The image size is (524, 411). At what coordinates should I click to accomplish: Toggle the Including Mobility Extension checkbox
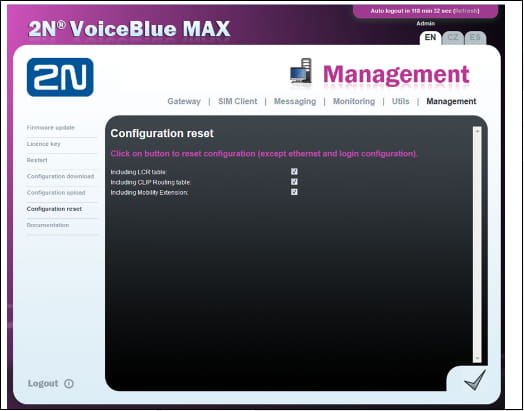pyautogui.click(x=294, y=192)
